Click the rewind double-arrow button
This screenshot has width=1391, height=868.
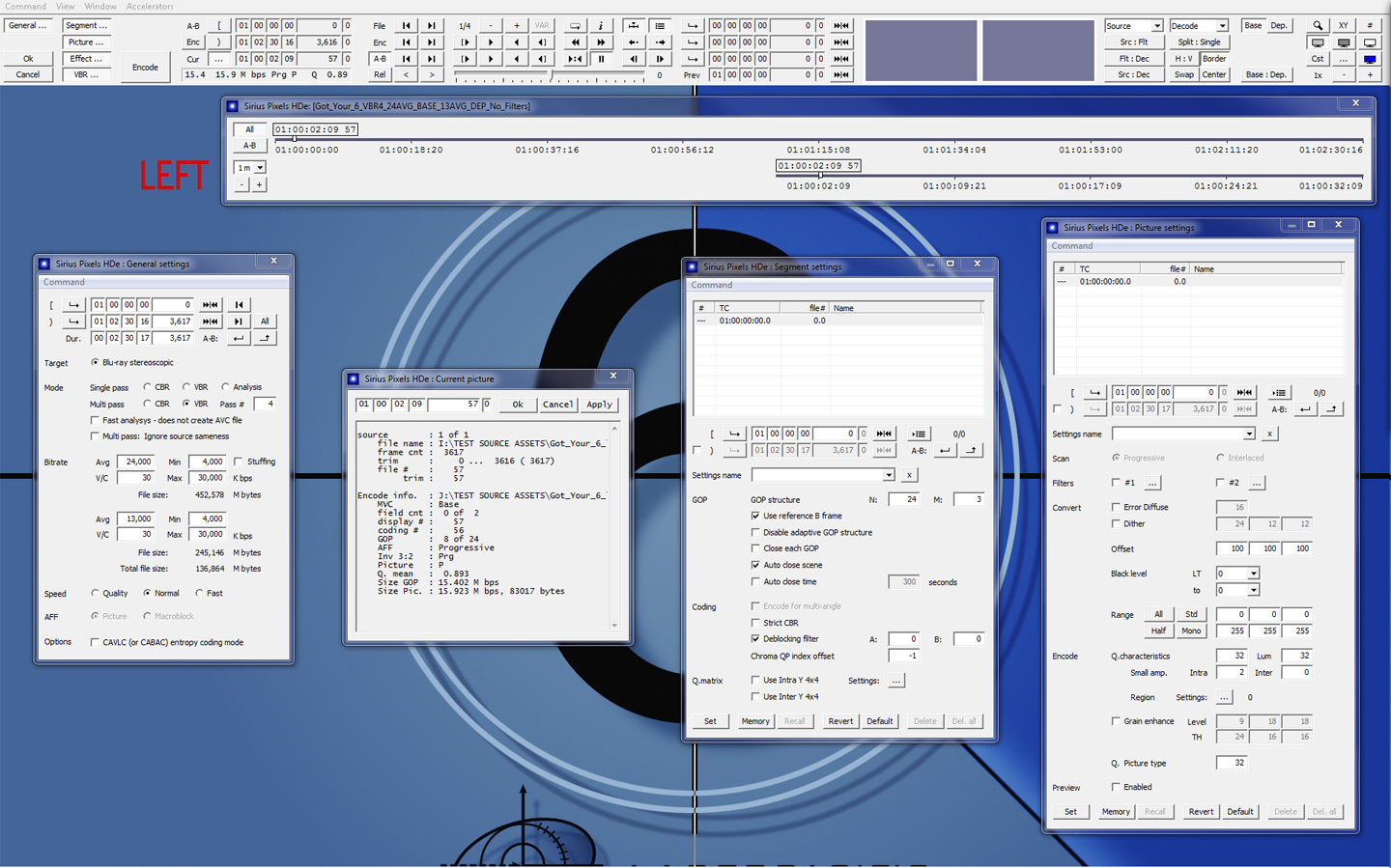coord(576,42)
